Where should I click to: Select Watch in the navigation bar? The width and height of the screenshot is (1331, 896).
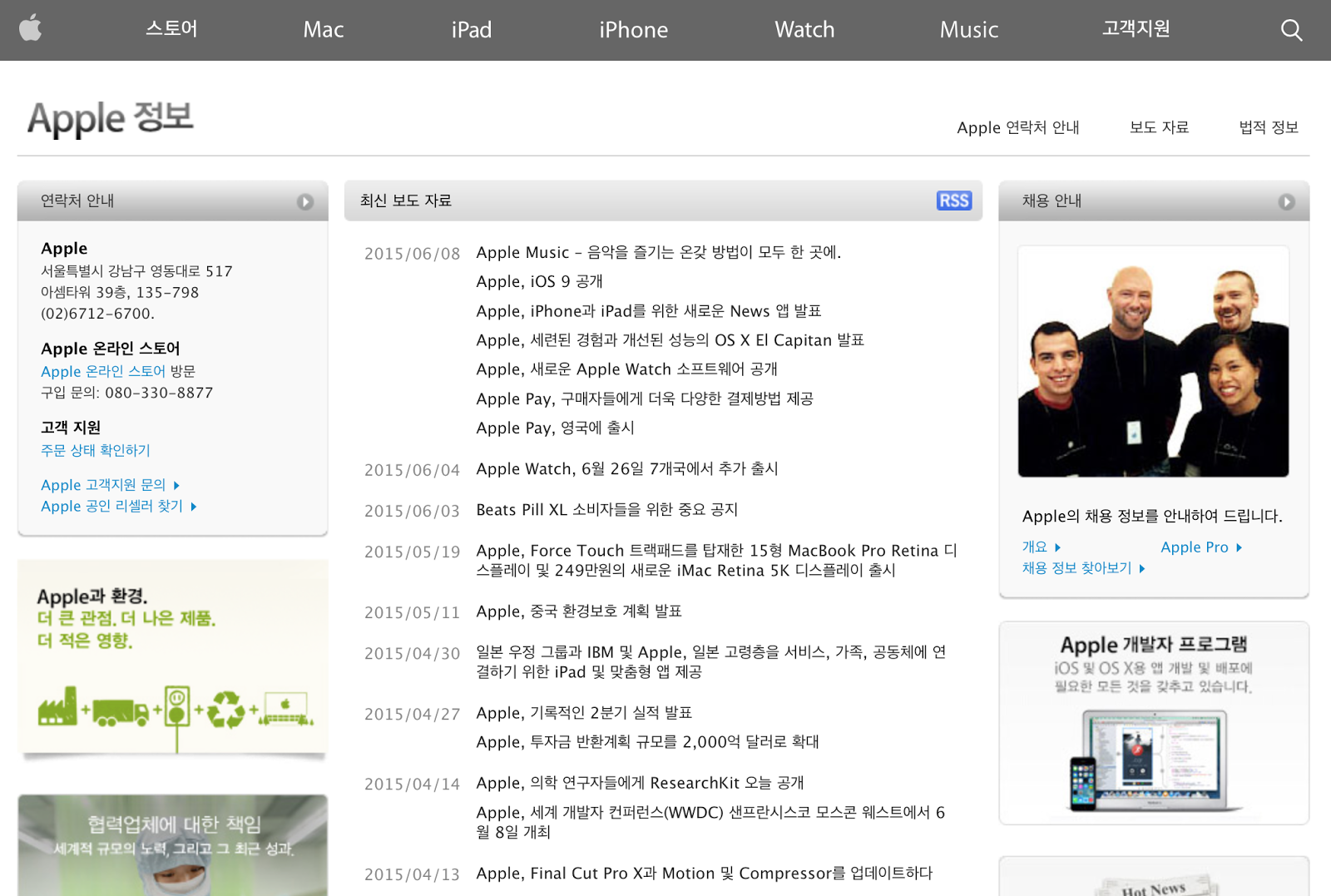[804, 30]
